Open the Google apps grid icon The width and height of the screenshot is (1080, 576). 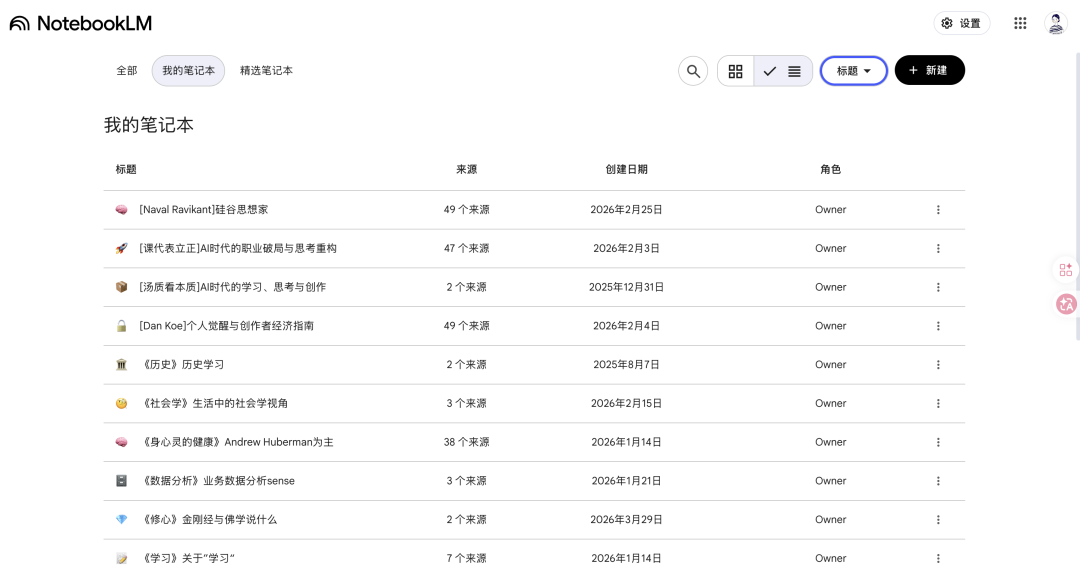(x=1020, y=23)
